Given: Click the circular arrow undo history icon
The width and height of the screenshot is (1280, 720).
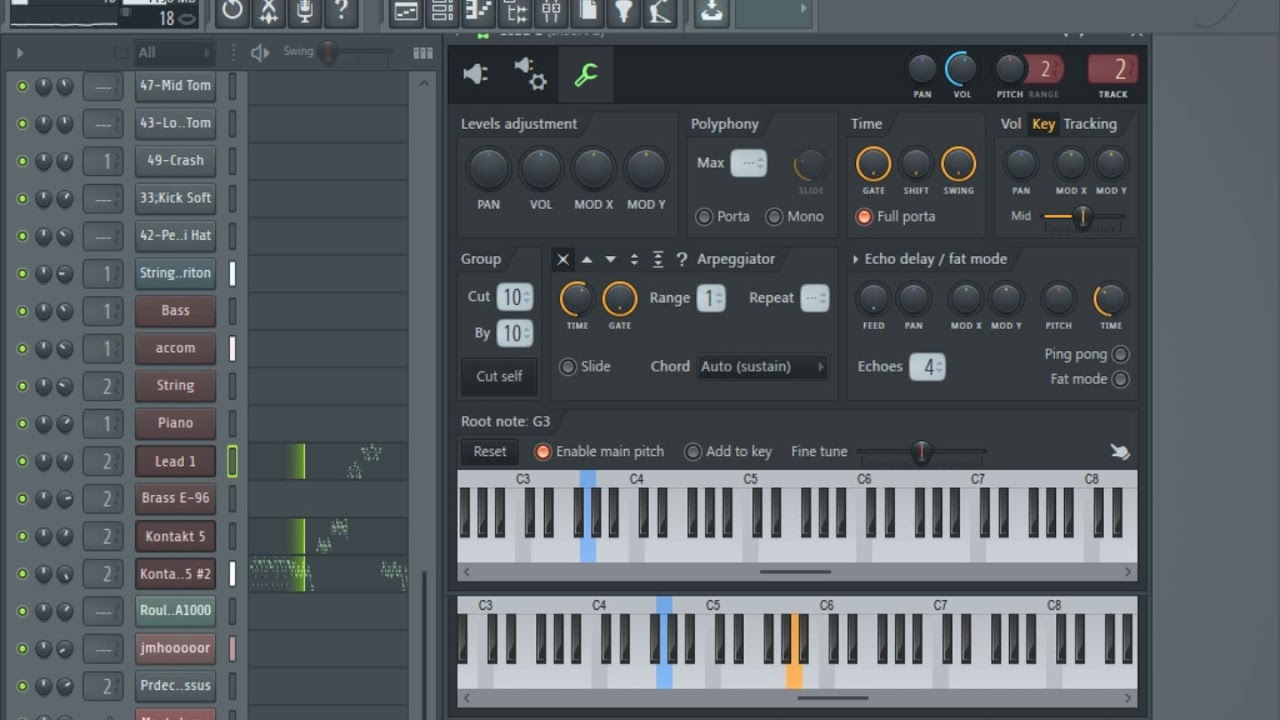Looking at the screenshot, I should coord(232,12).
